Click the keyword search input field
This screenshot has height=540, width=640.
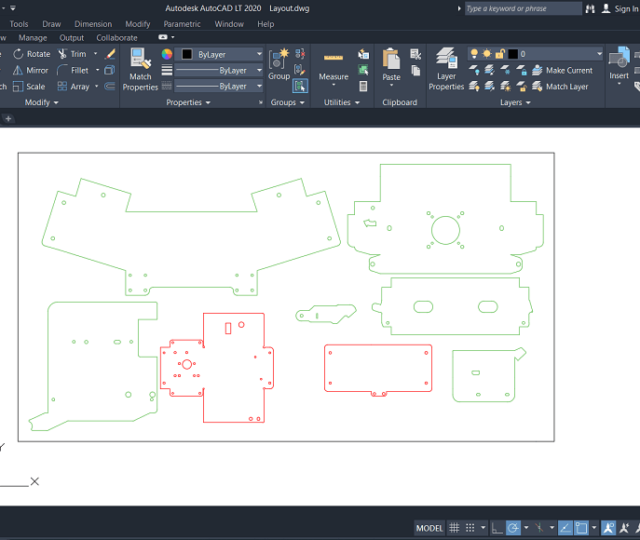click(521, 8)
